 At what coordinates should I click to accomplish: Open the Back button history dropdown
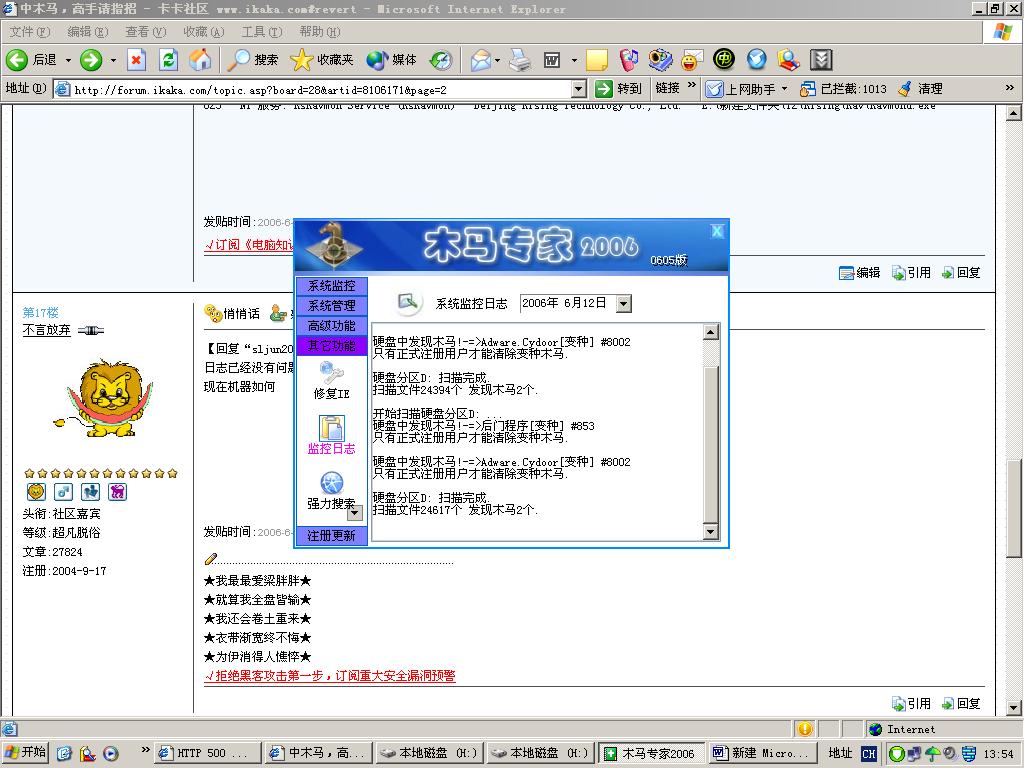click(x=68, y=60)
